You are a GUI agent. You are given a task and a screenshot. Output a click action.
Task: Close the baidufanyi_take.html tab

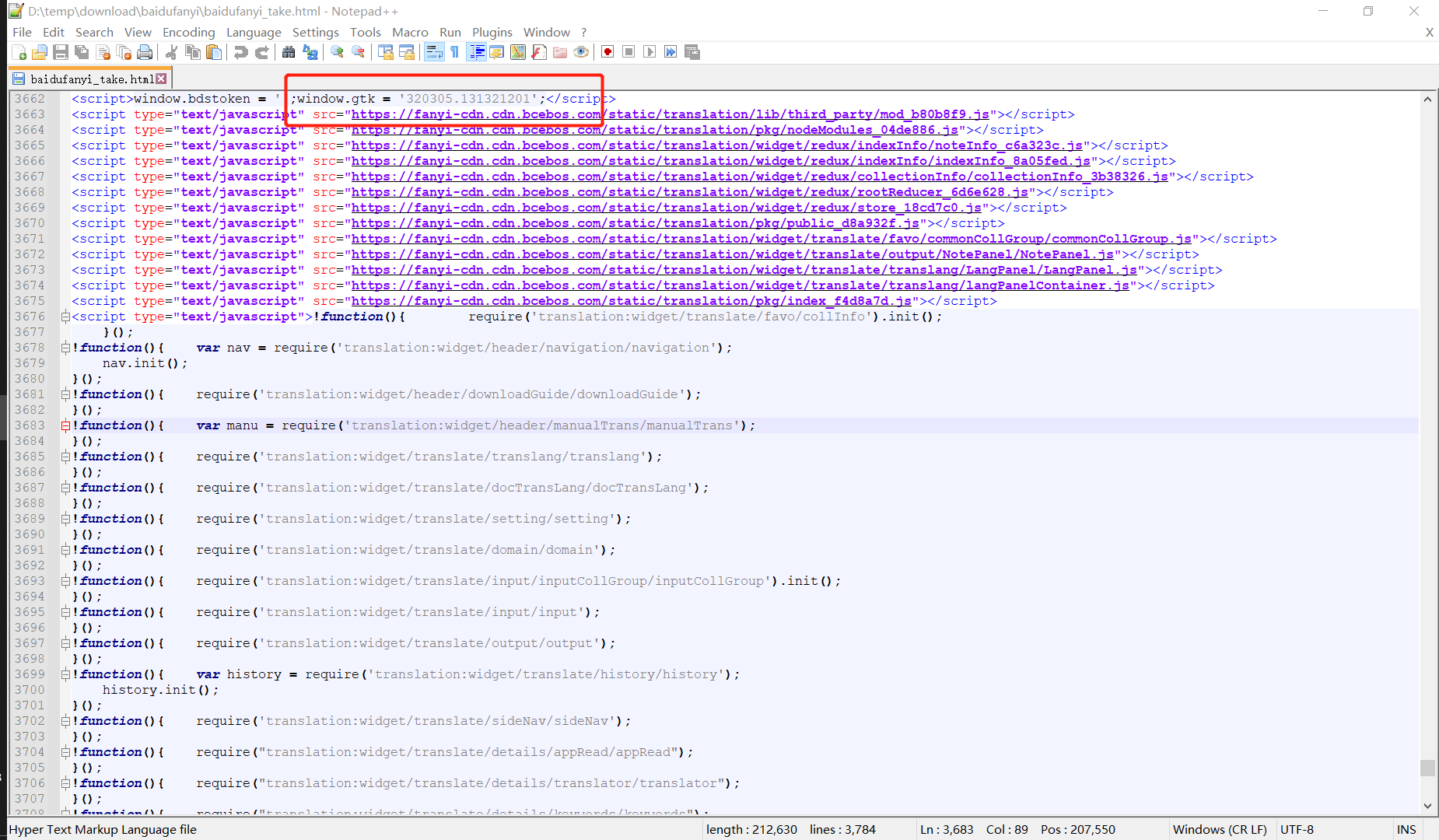[x=161, y=79]
